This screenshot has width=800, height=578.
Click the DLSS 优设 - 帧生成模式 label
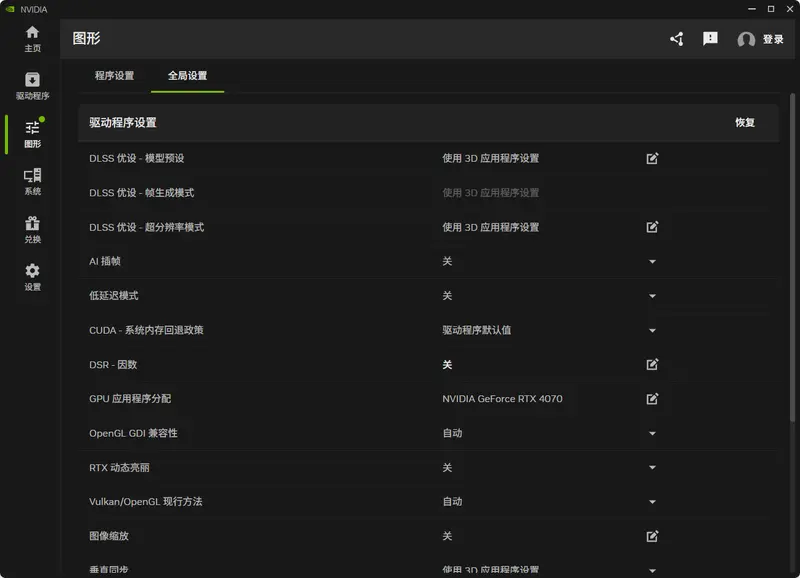tap(141, 193)
